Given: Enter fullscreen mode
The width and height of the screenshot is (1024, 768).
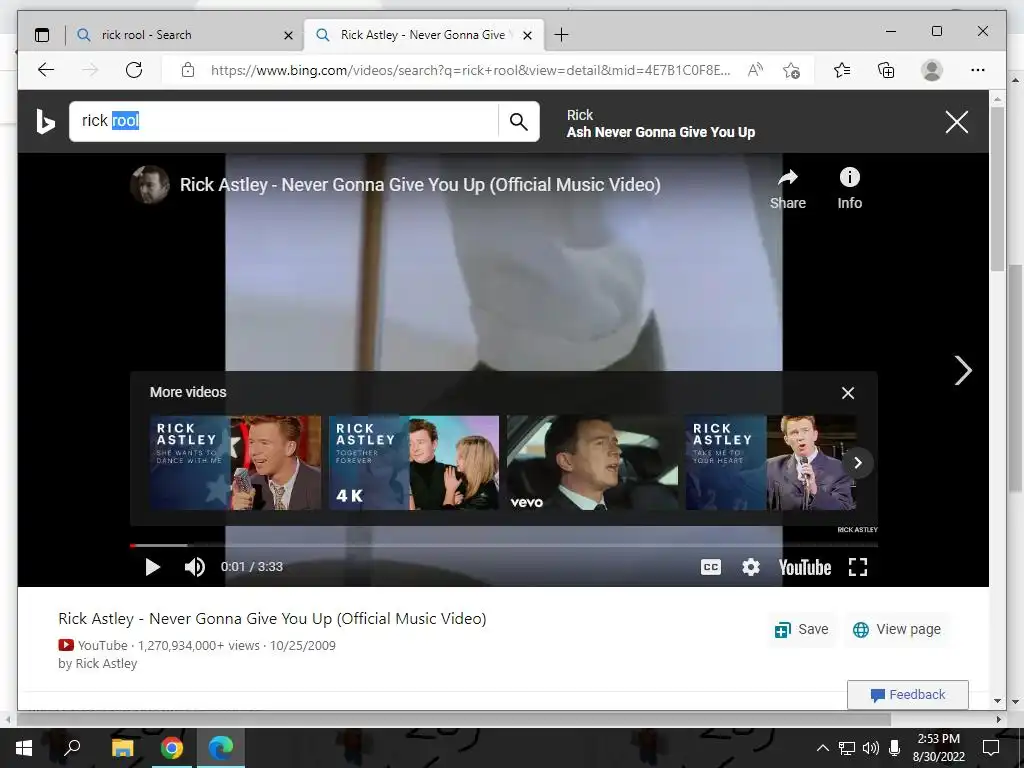Looking at the screenshot, I should point(857,567).
